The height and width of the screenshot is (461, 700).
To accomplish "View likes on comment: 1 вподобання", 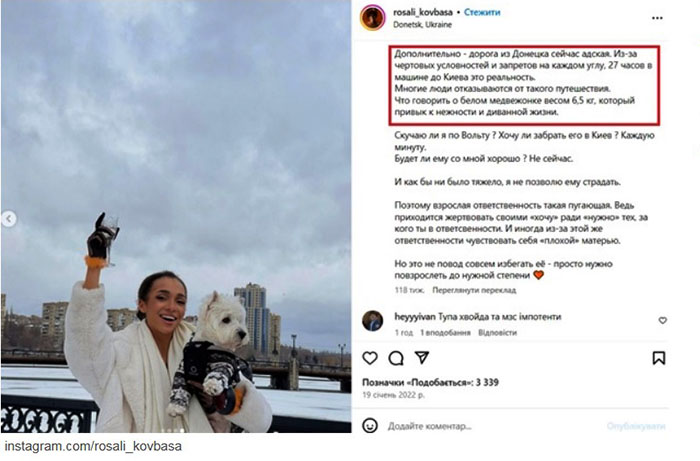I will pos(445,332).
